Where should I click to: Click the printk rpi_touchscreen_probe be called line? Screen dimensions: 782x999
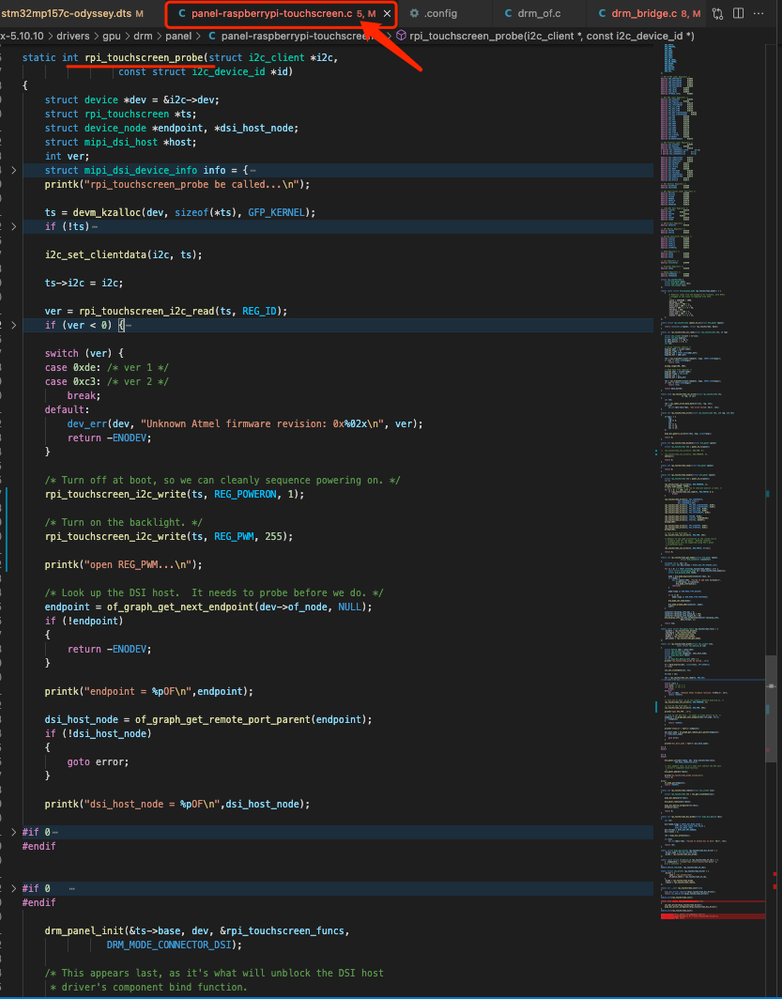point(177,184)
